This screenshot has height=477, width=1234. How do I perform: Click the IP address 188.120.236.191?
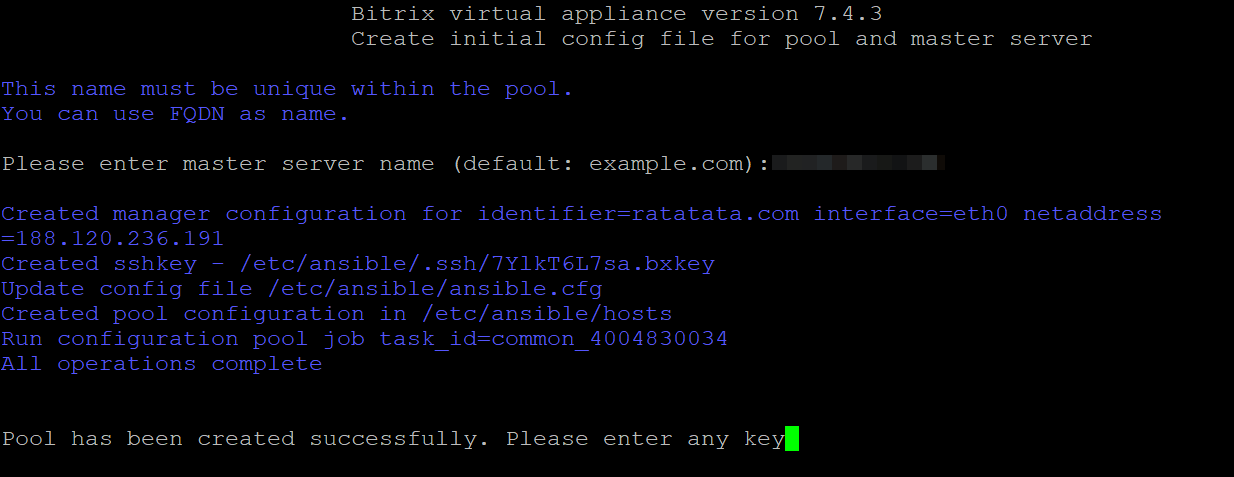(x=118, y=239)
